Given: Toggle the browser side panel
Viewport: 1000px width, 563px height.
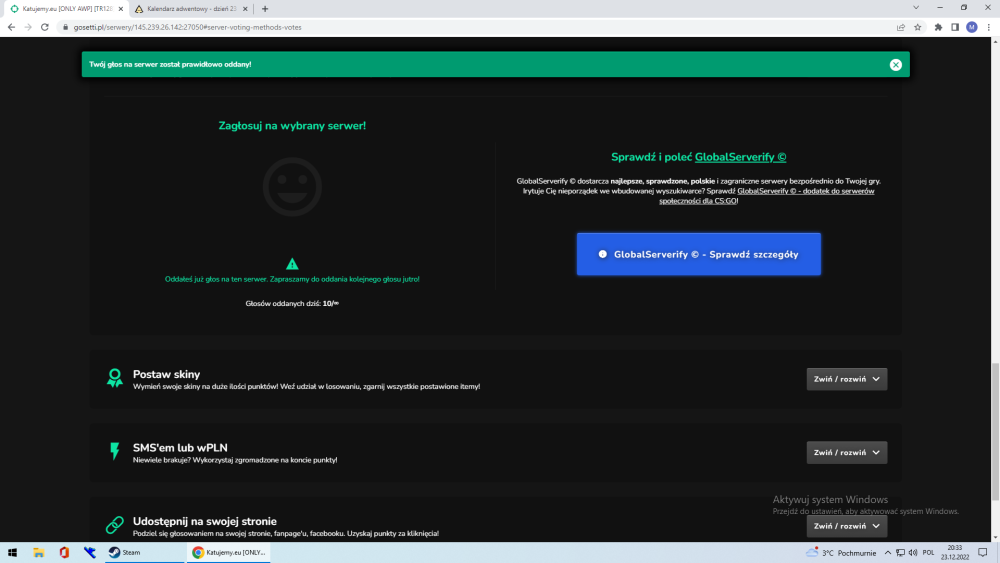Looking at the screenshot, I should coord(955,27).
